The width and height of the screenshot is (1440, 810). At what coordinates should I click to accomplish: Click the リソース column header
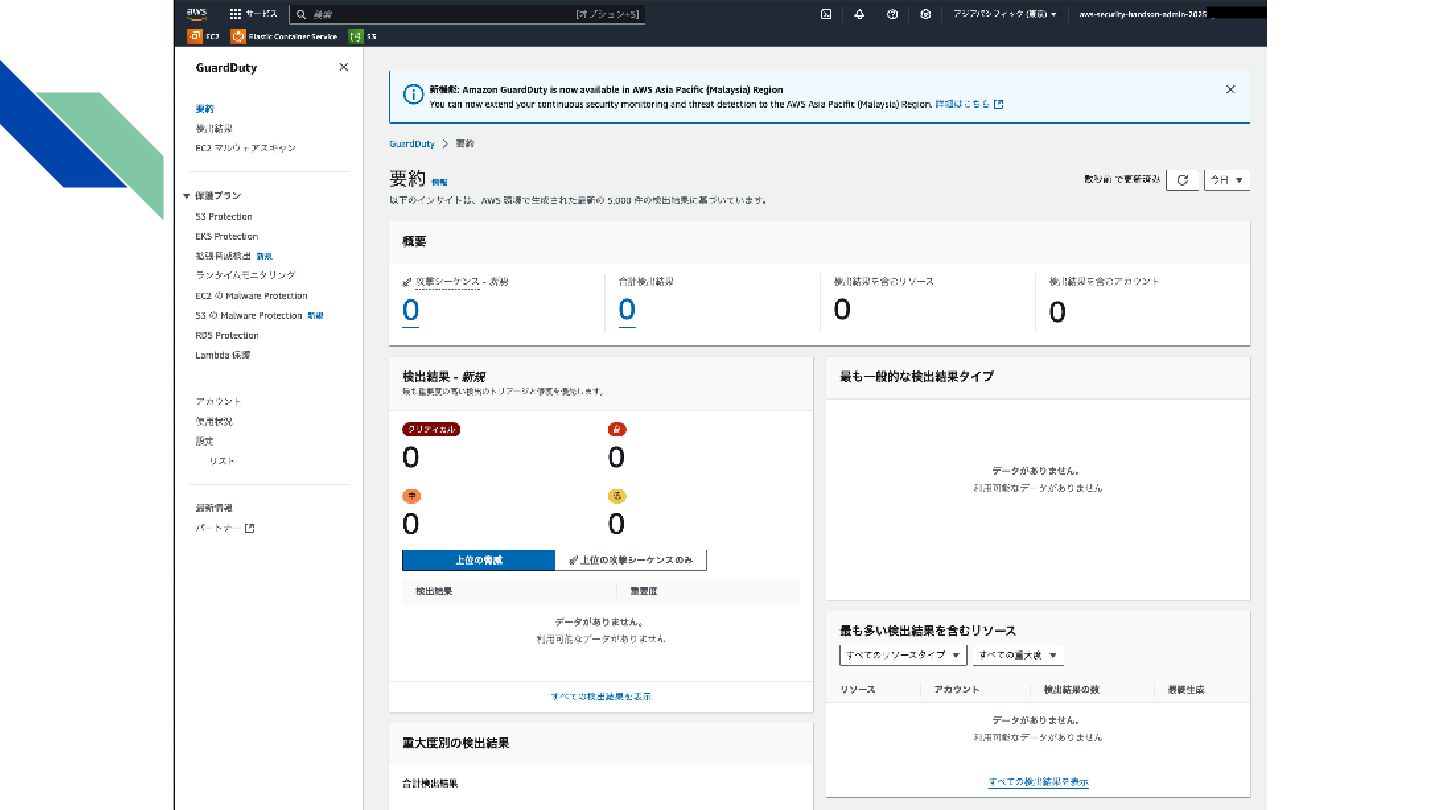(x=858, y=690)
